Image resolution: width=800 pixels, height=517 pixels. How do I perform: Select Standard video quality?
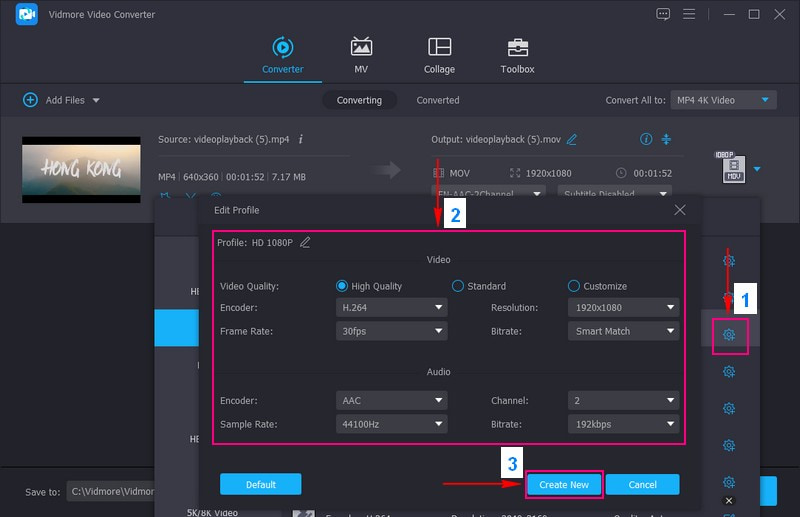[x=458, y=286]
